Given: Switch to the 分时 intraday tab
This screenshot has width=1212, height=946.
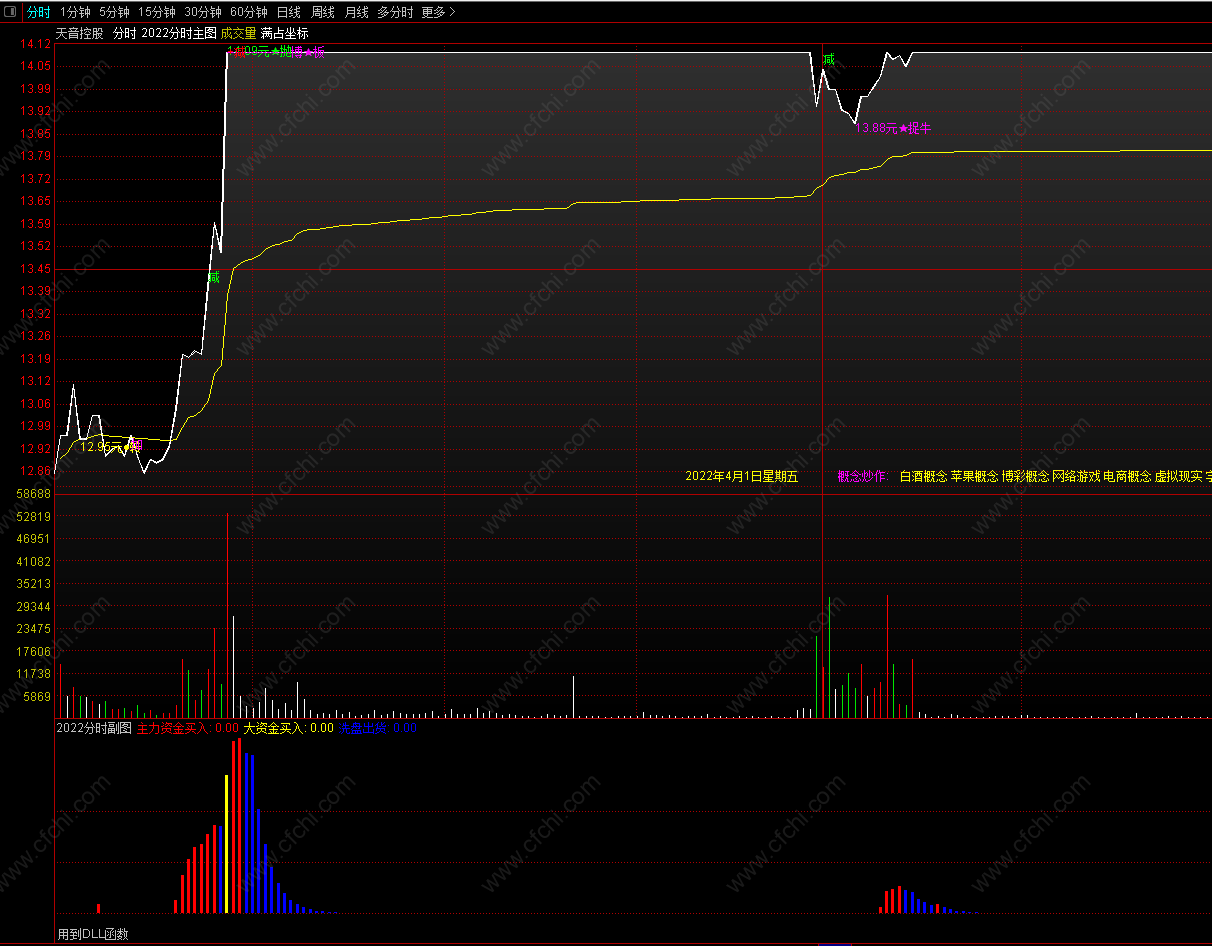Looking at the screenshot, I should [38, 12].
